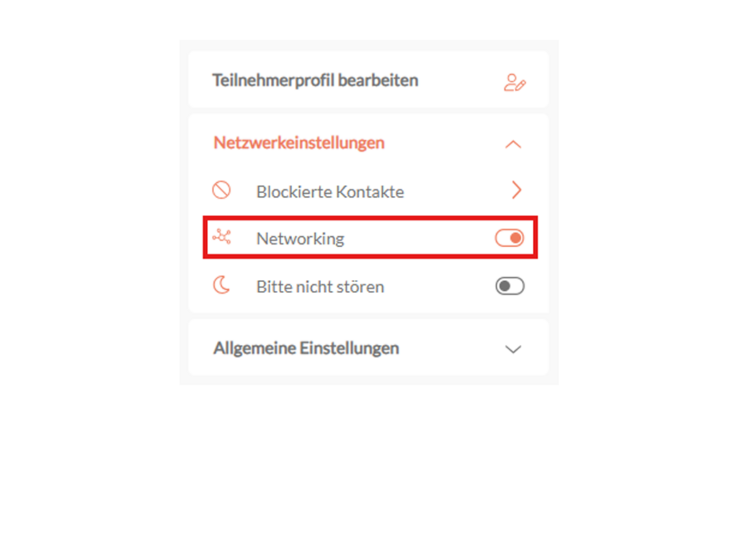The height and width of the screenshot is (548, 730).
Task: Collapse Netzwerkeinstellungen using the up chevron
Action: [x=513, y=144]
